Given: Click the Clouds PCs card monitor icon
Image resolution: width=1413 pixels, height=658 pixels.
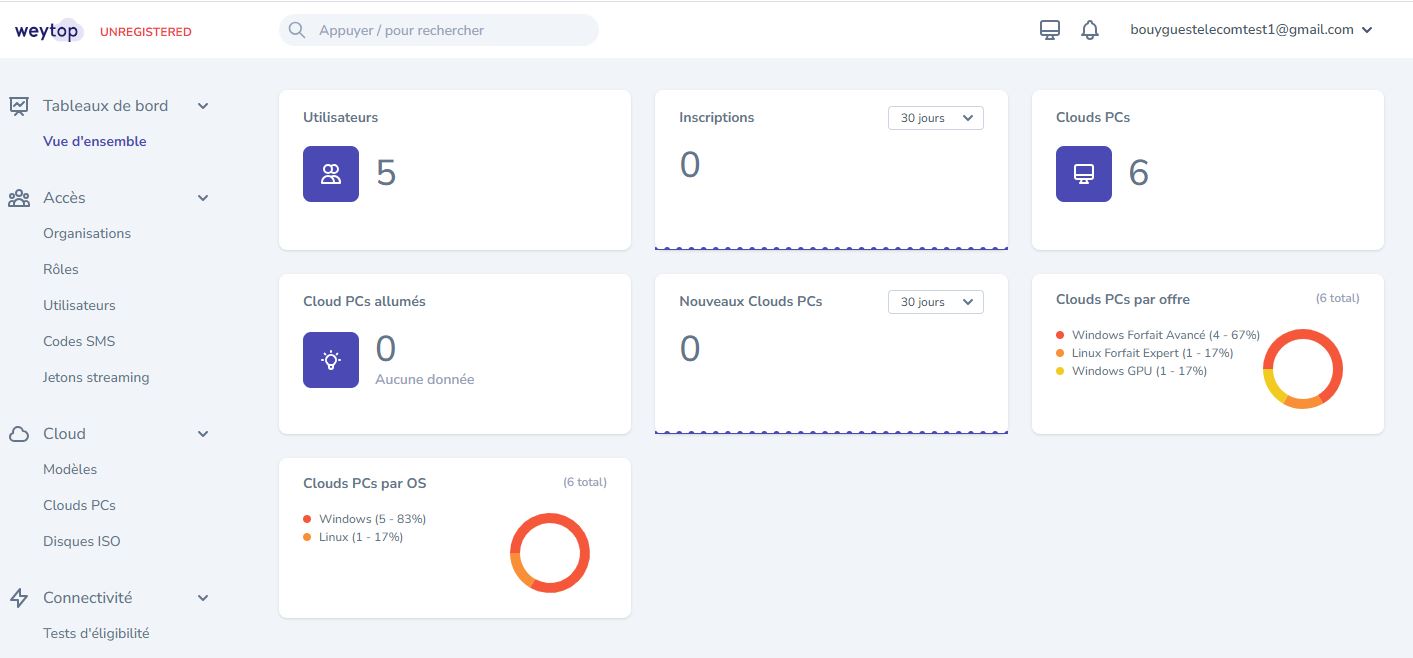Looking at the screenshot, I should pyautogui.click(x=1083, y=173).
